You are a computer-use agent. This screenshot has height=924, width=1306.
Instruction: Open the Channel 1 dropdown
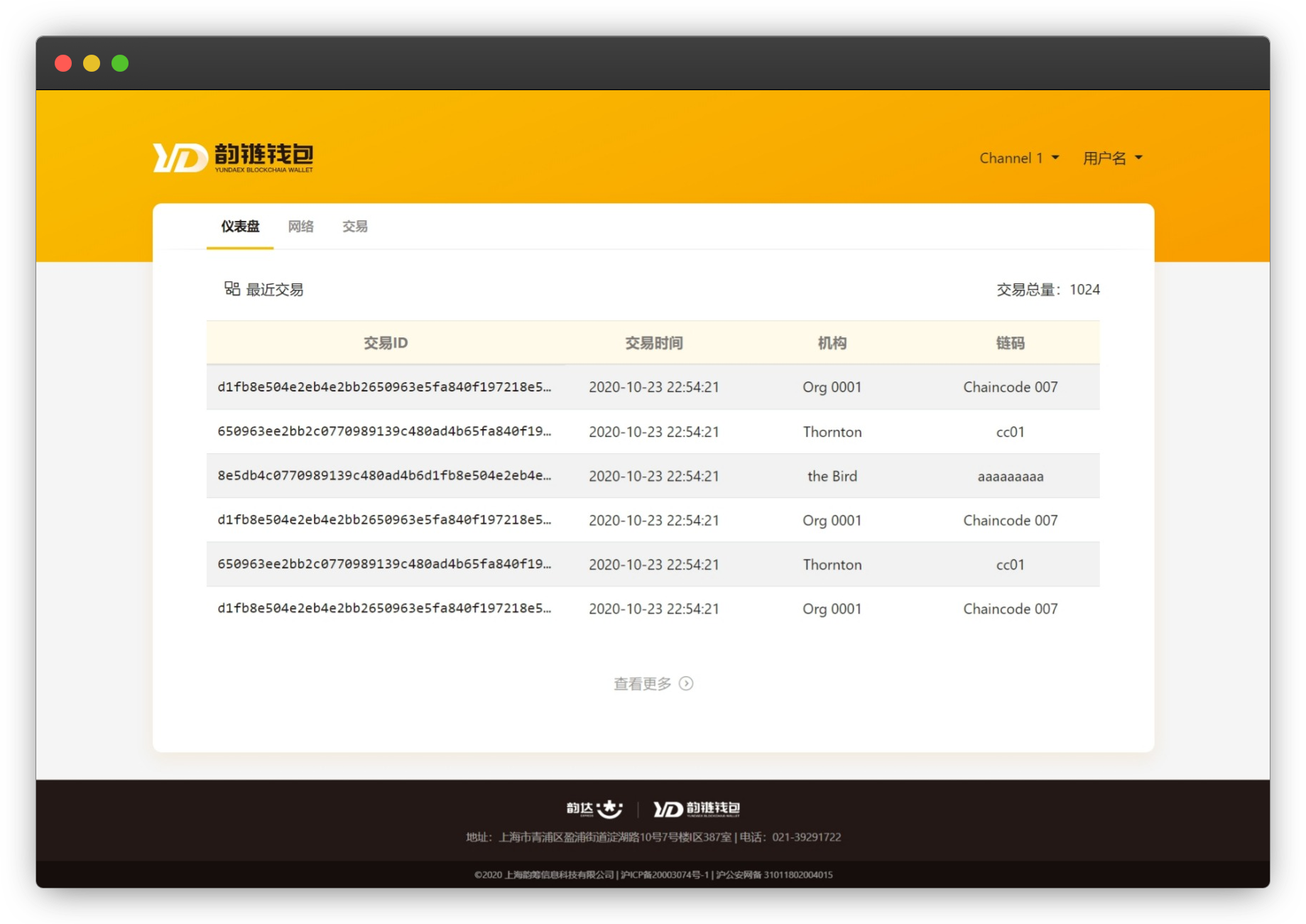1019,158
